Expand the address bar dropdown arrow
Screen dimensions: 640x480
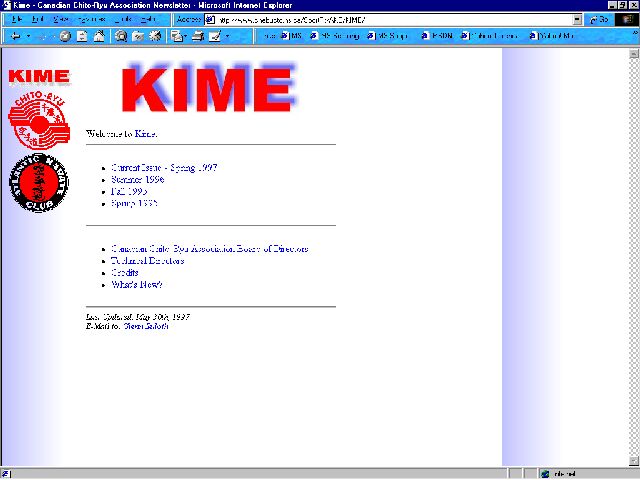[x=578, y=19]
